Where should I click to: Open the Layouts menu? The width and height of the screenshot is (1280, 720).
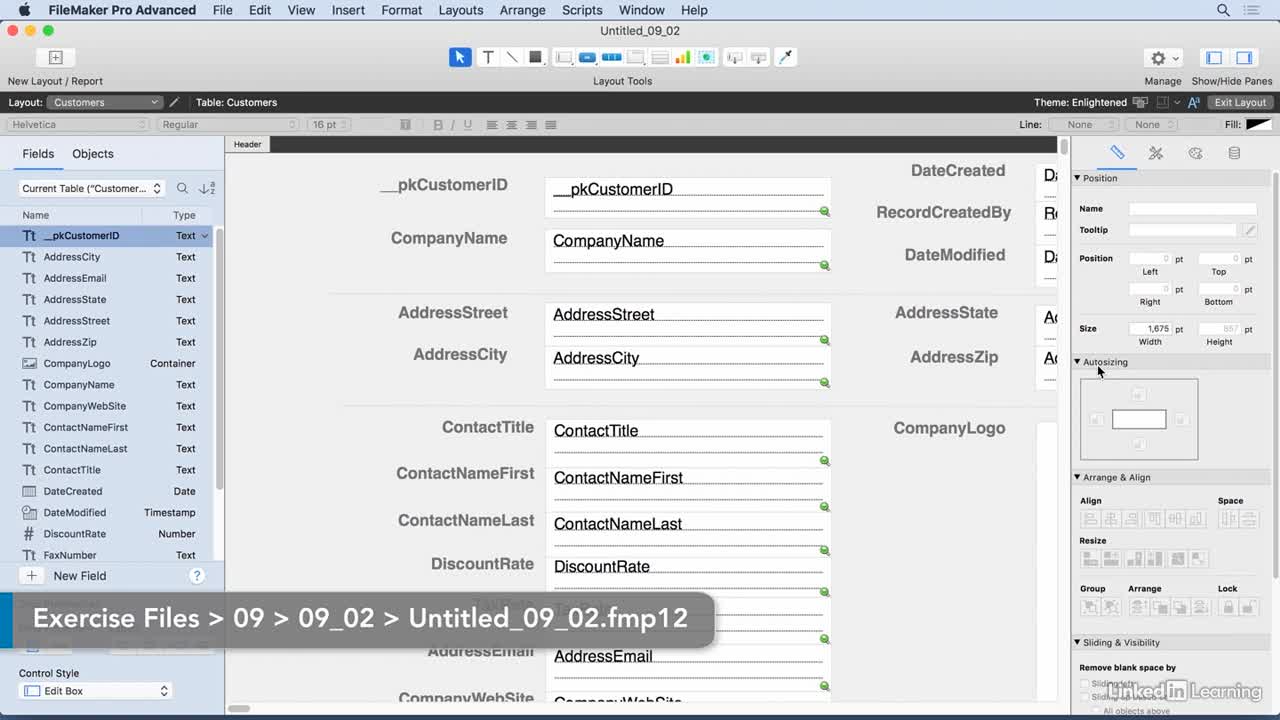coord(461,10)
